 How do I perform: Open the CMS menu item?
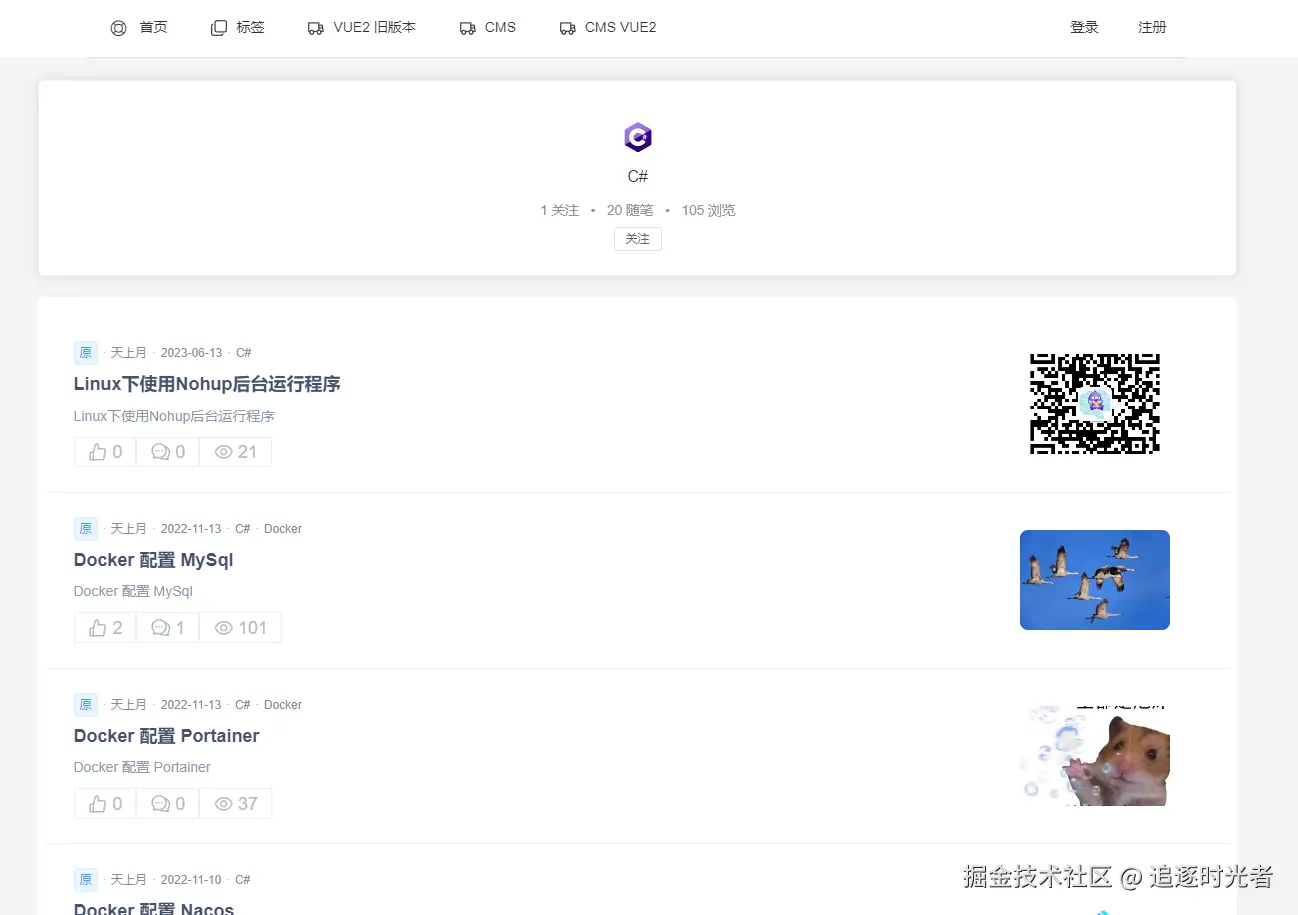pyautogui.click(x=488, y=28)
